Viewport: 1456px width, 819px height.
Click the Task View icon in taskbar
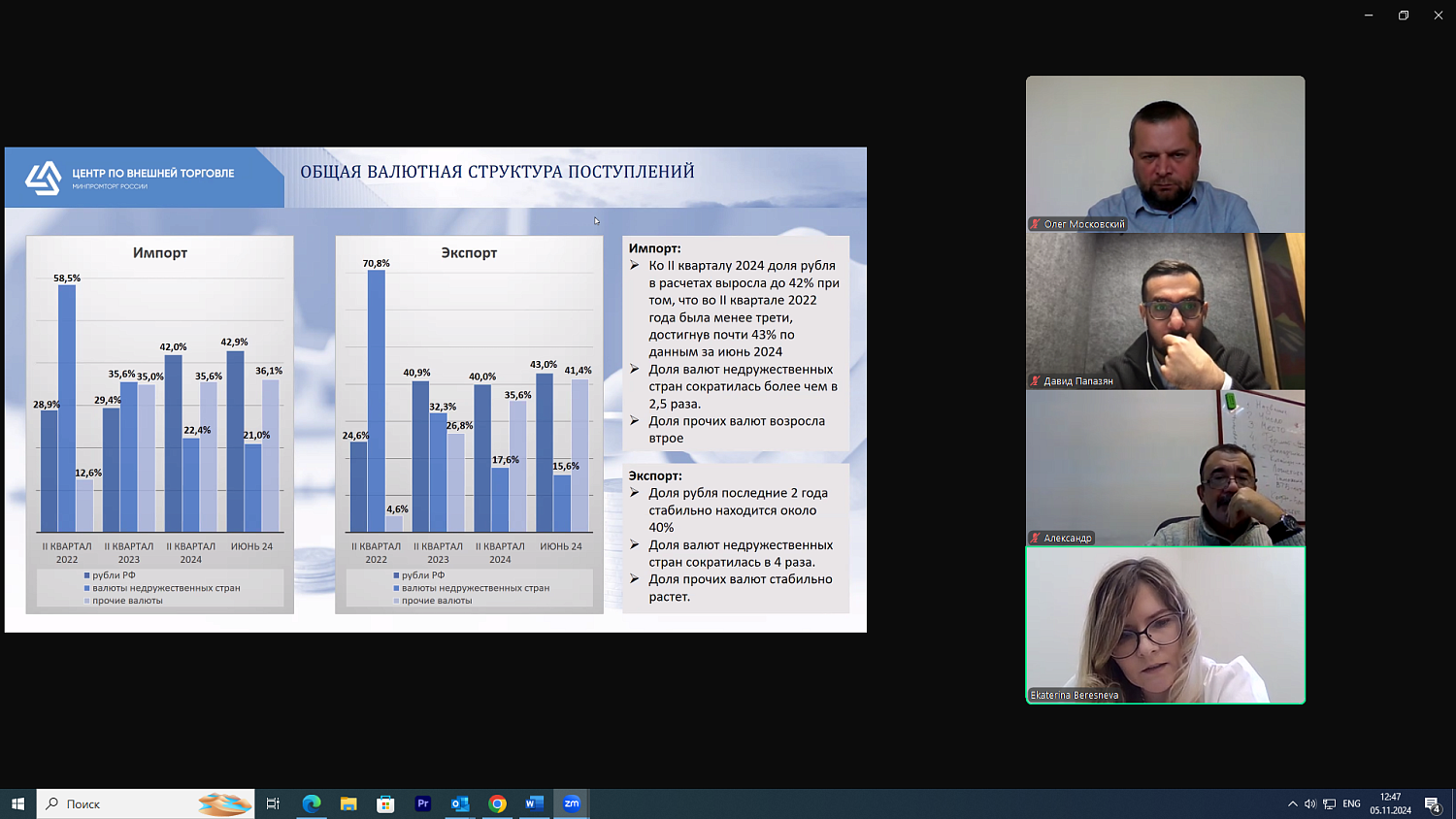[x=273, y=803]
